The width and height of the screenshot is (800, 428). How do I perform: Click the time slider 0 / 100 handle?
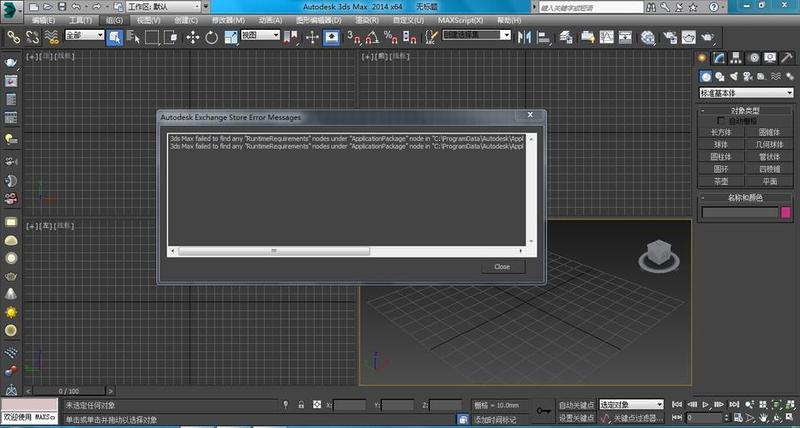(x=69, y=391)
